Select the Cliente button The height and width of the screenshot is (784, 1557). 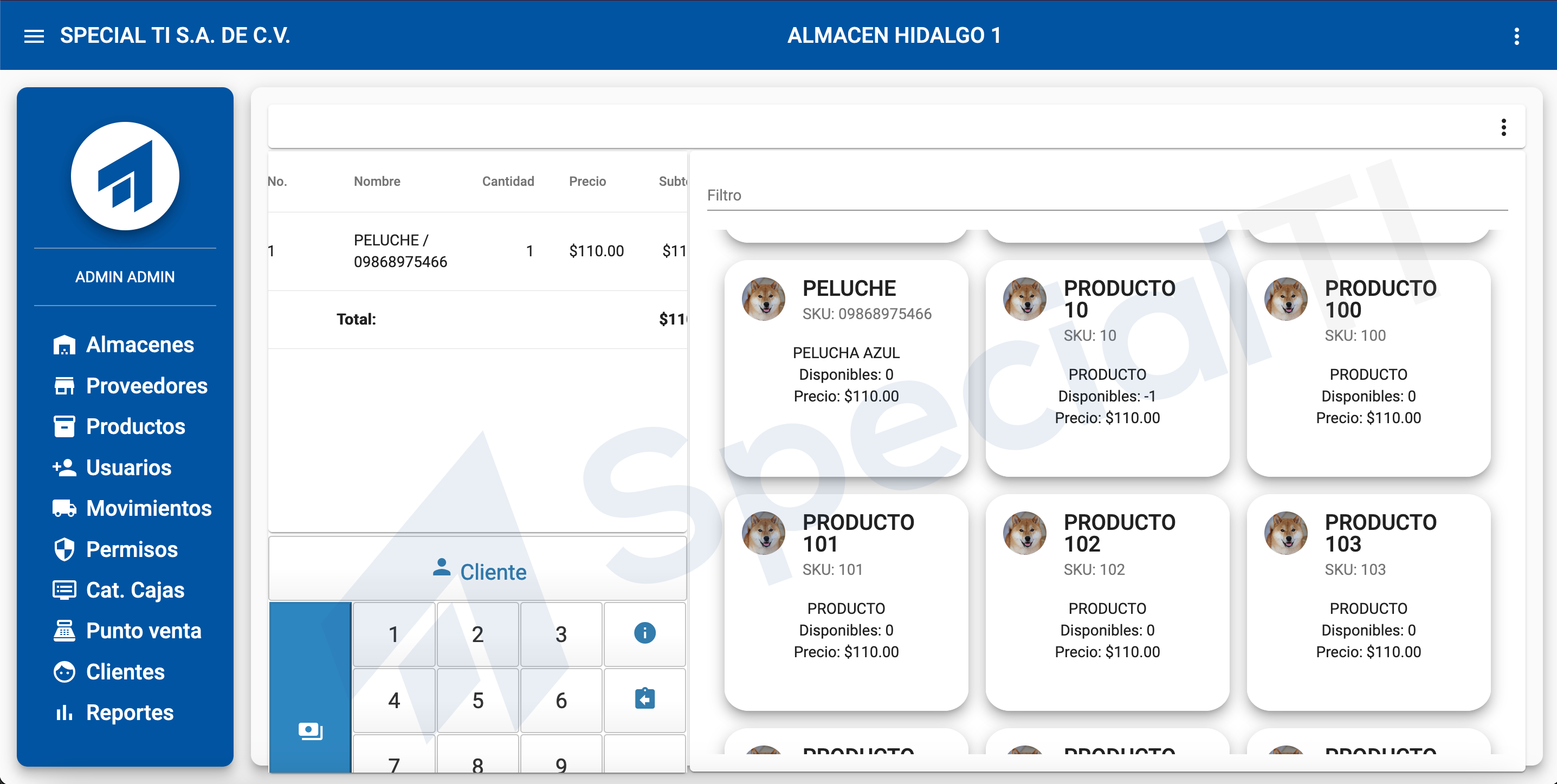[x=478, y=570]
